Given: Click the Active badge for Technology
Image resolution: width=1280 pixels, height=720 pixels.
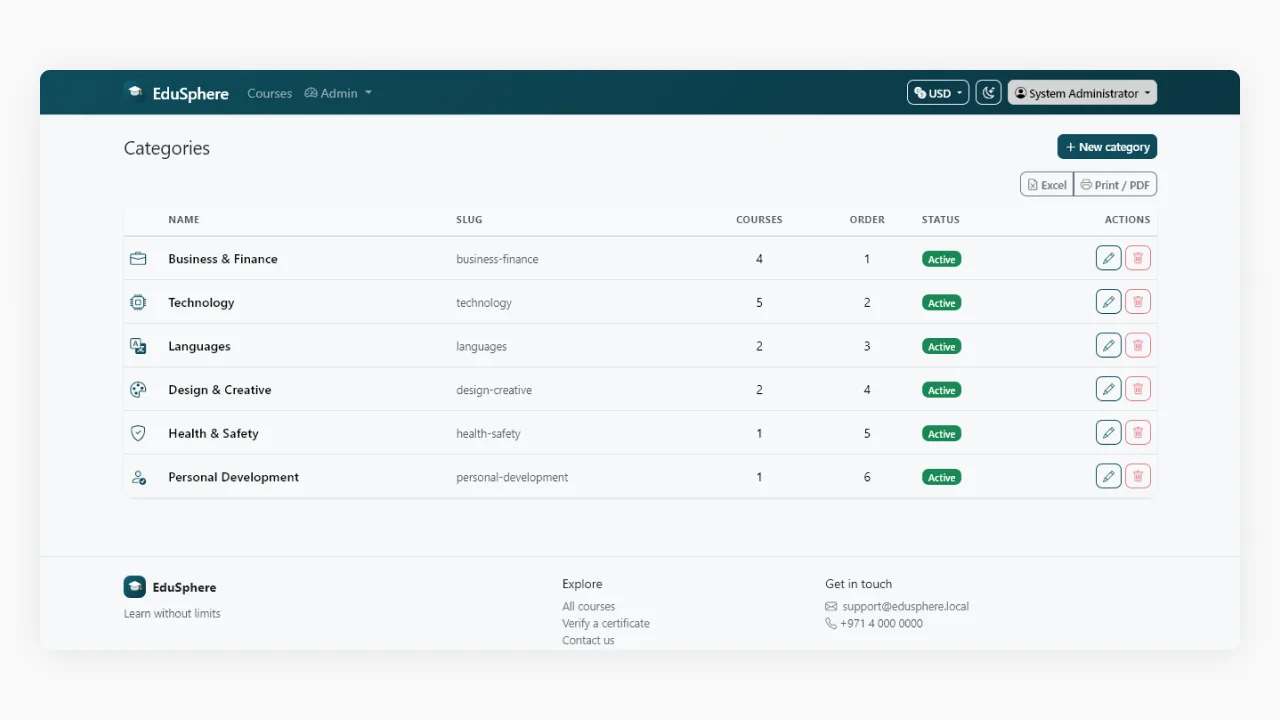Looking at the screenshot, I should pos(941,303).
